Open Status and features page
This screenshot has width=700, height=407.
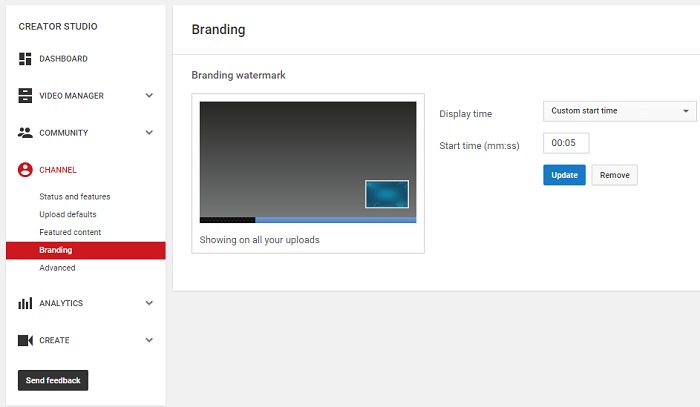click(x=75, y=196)
